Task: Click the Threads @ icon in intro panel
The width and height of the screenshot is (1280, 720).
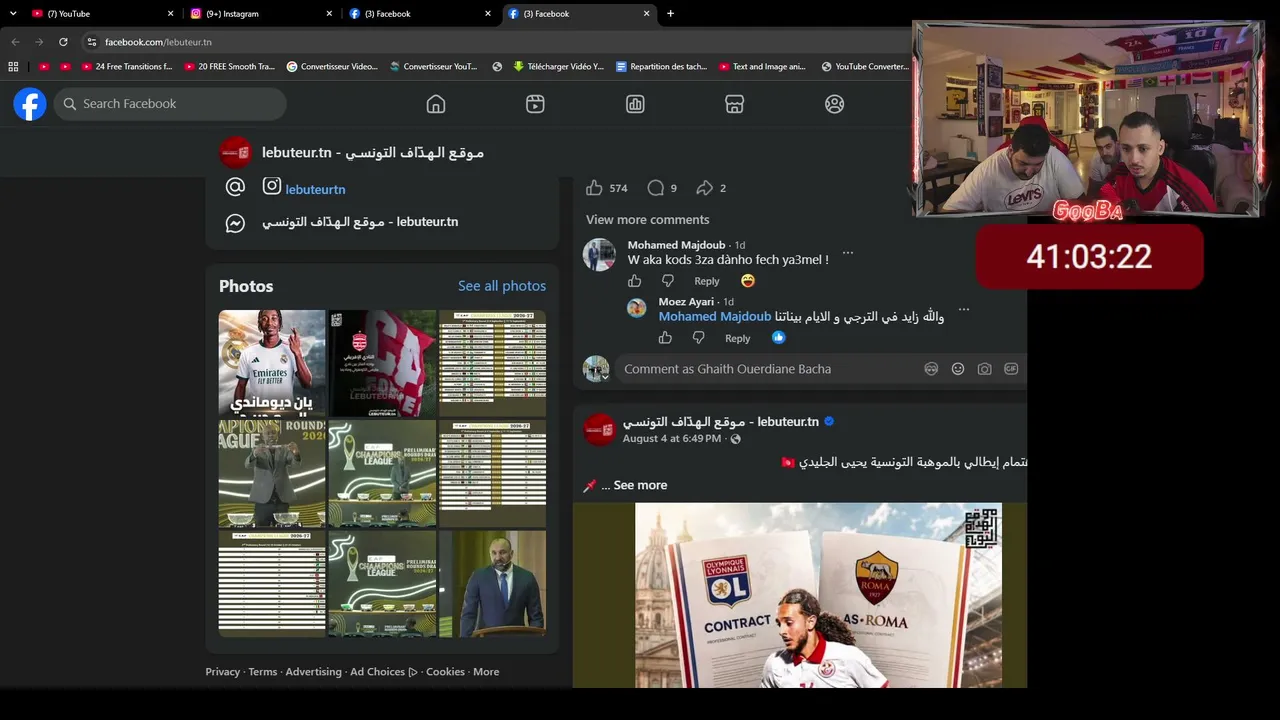Action: [235, 187]
